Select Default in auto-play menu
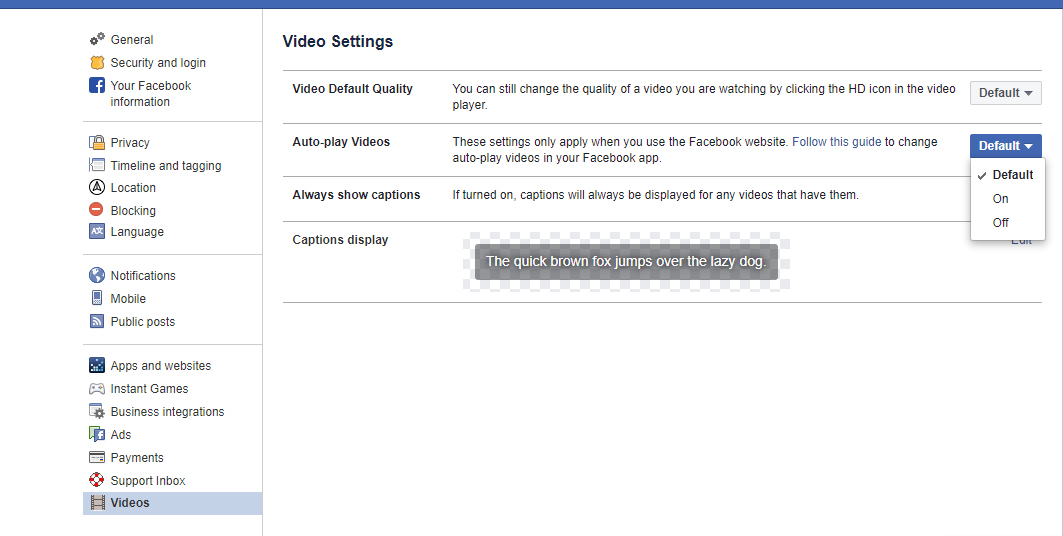This screenshot has width=1063, height=536. tap(1007, 175)
